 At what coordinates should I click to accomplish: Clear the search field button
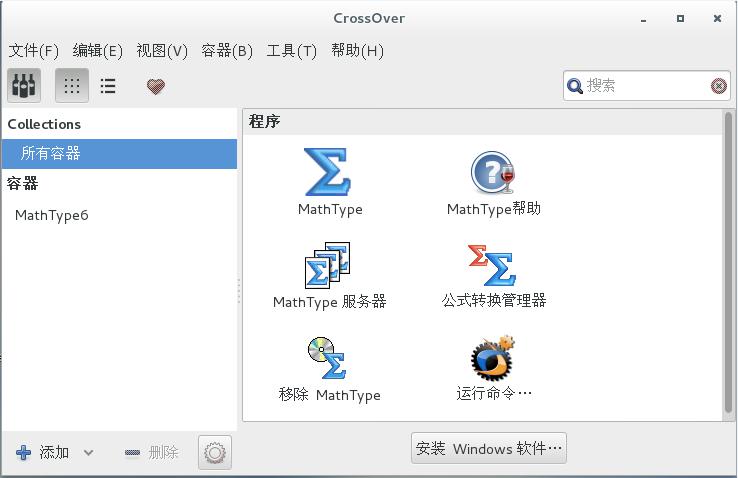(x=719, y=86)
